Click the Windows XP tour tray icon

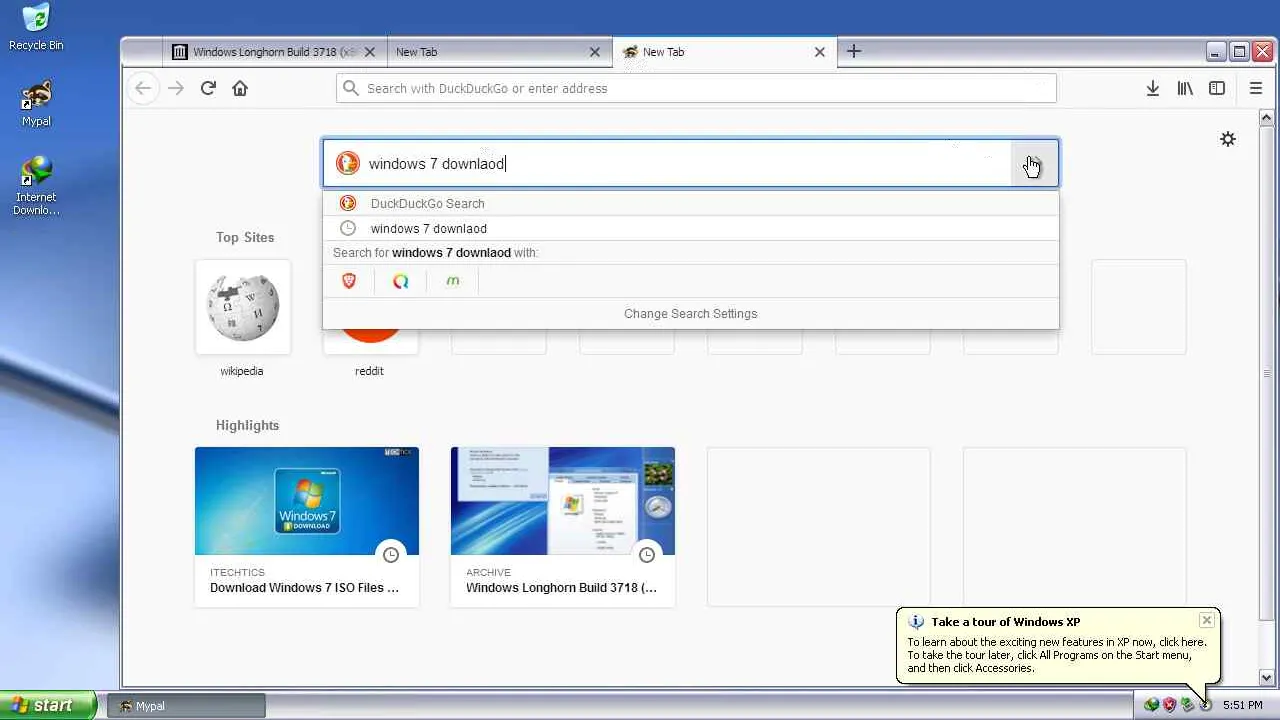tap(1205, 705)
